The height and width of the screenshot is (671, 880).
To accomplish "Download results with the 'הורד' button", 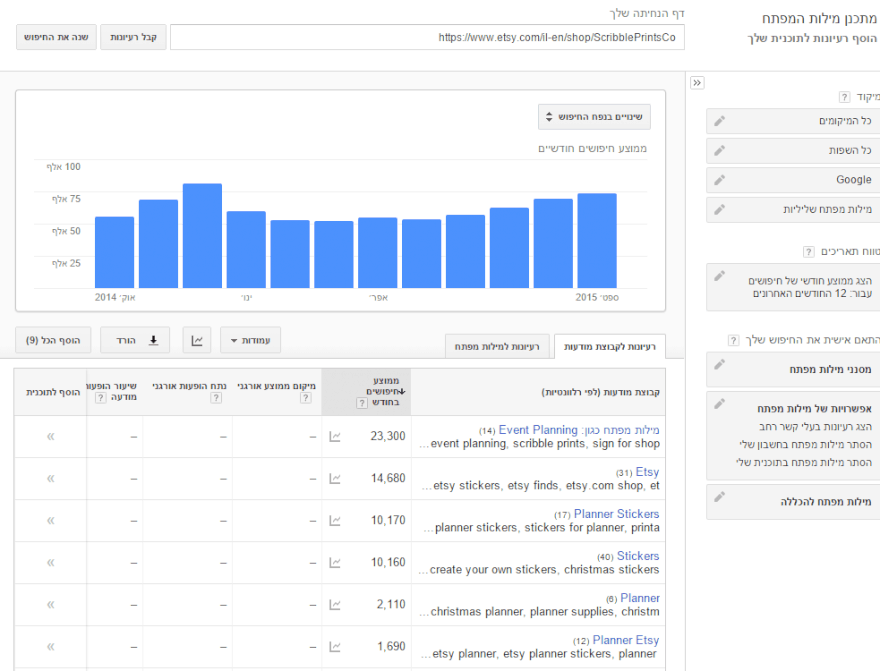I will (x=135, y=340).
